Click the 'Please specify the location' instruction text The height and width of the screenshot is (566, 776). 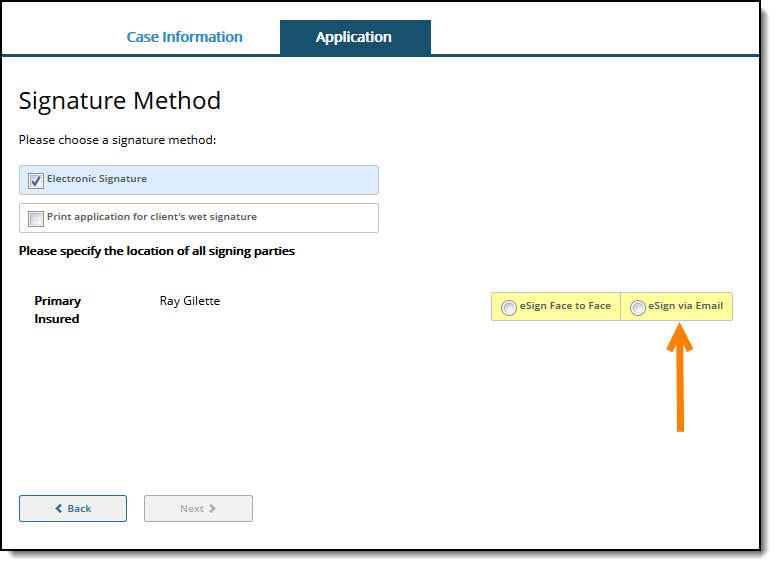157,251
